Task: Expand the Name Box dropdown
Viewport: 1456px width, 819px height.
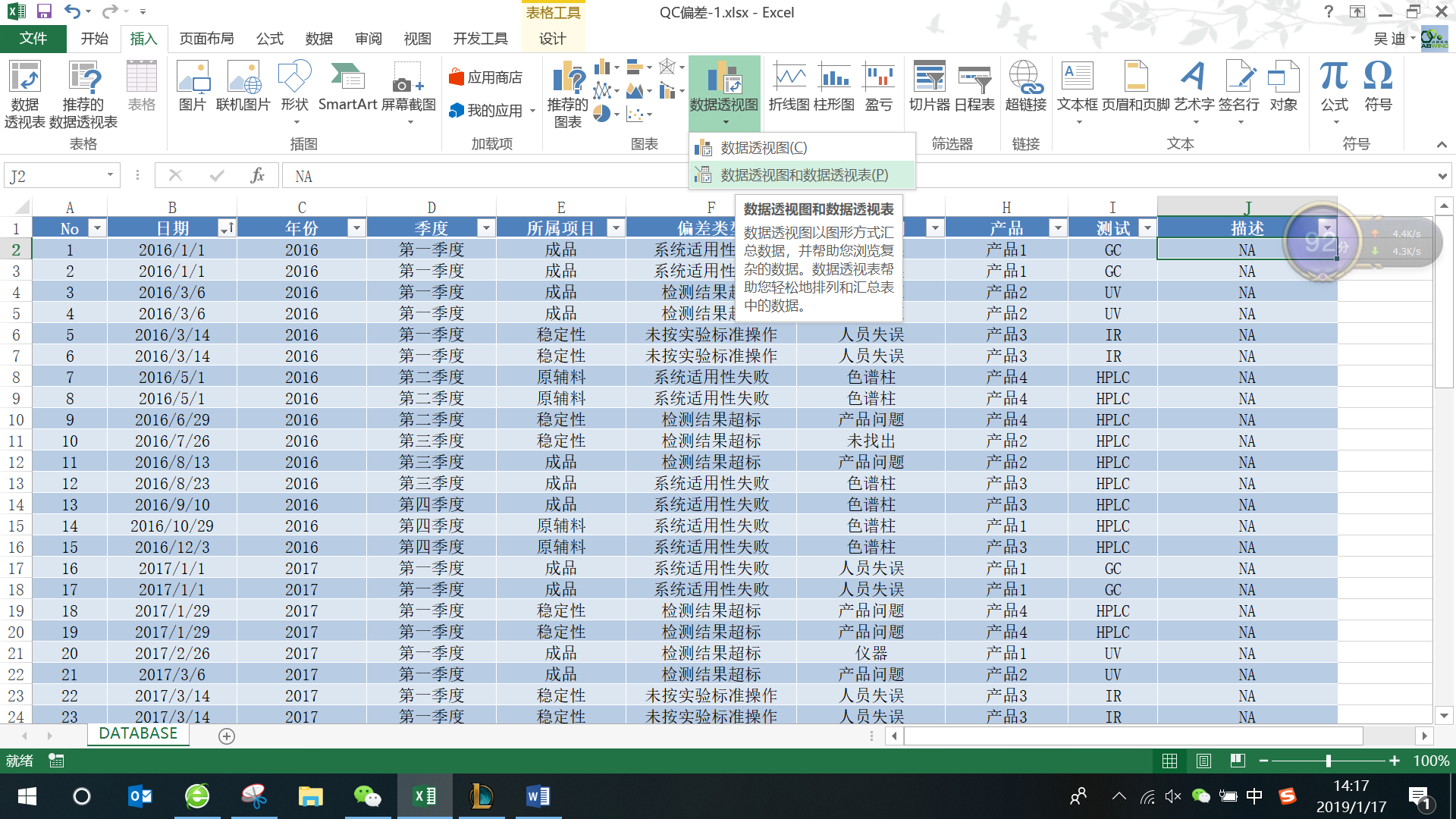Action: [110, 175]
